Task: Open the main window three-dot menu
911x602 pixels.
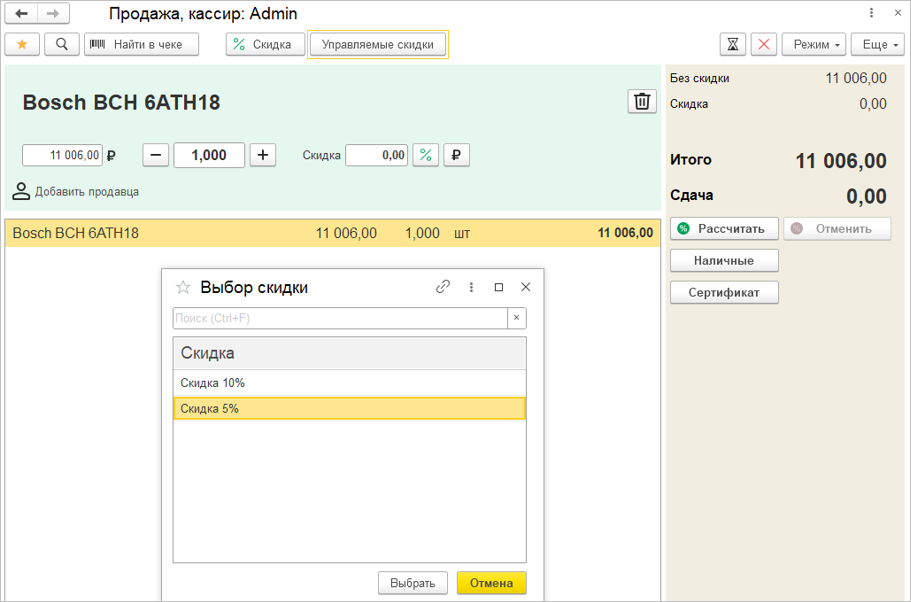Action: tap(871, 13)
